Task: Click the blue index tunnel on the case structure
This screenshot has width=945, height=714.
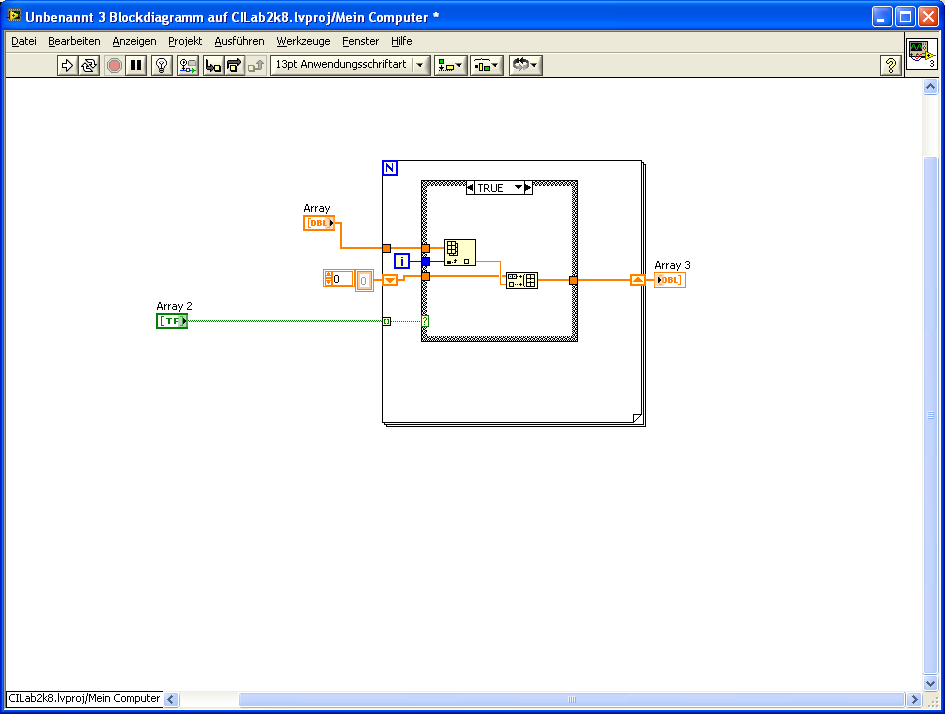Action: pyautogui.click(x=425, y=261)
